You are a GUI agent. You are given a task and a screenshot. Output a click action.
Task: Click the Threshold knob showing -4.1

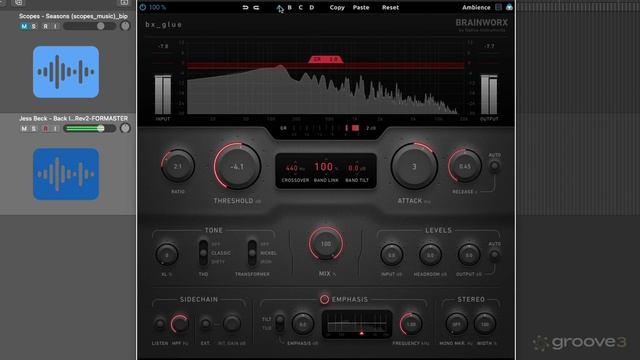(x=237, y=166)
